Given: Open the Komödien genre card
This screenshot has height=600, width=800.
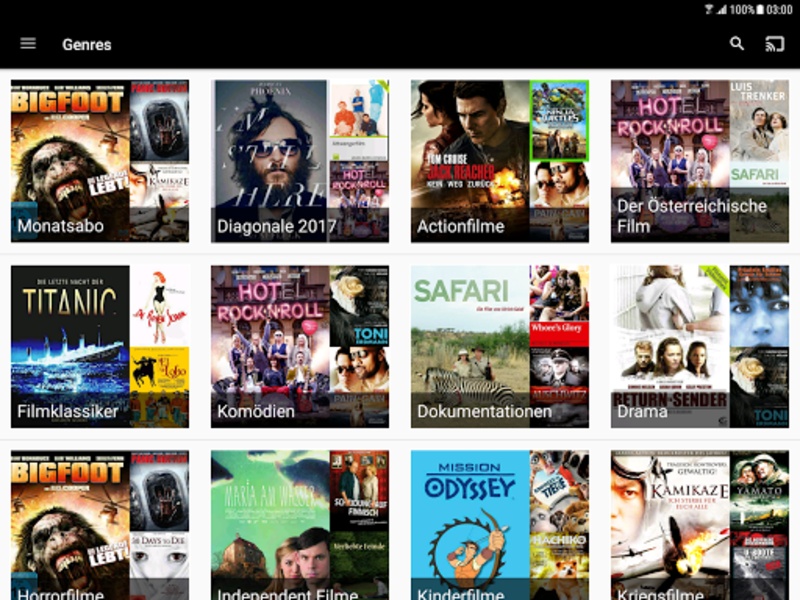Looking at the screenshot, I should click(x=300, y=346).
